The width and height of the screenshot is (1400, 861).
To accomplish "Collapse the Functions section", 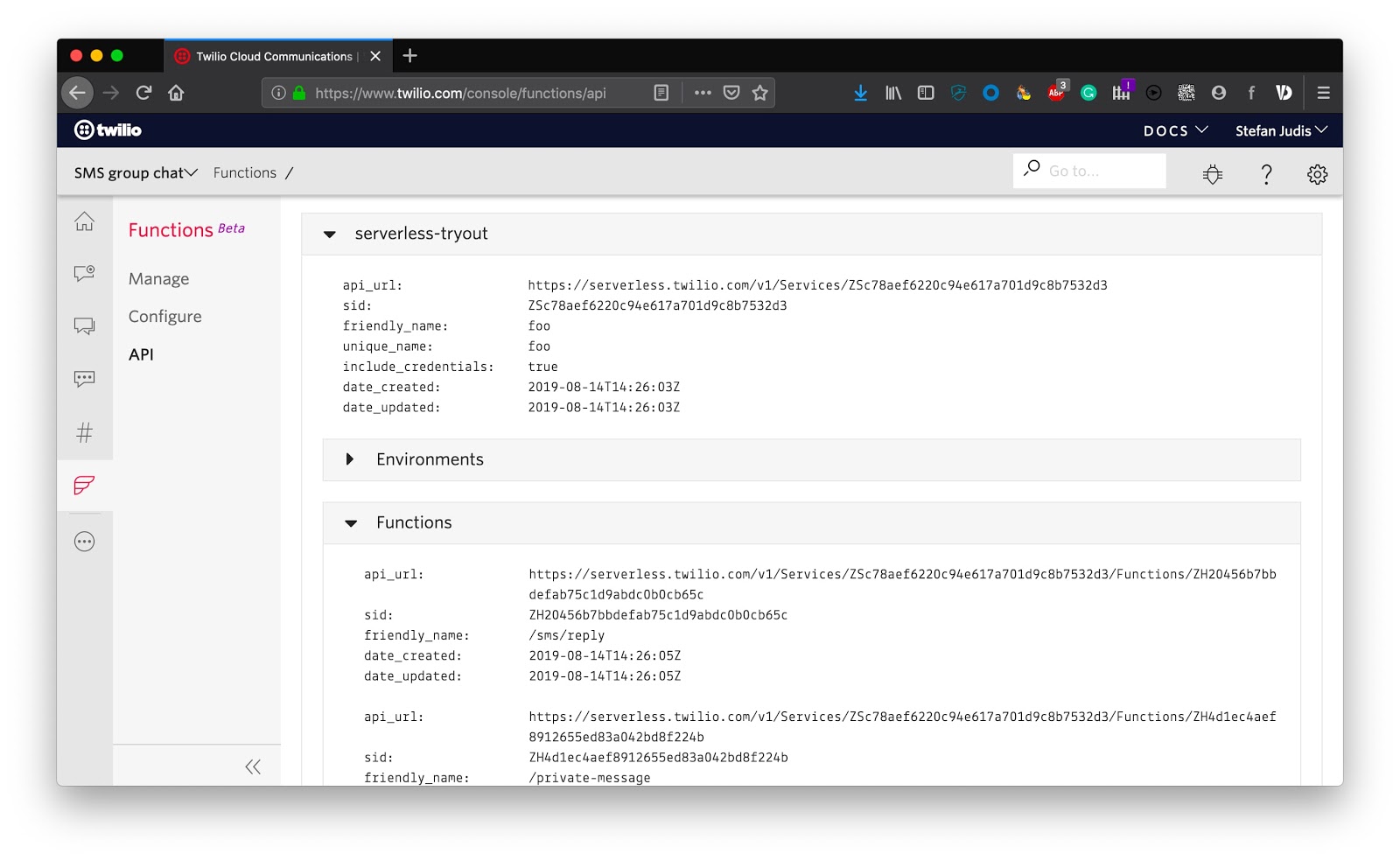I will click(x=351, y=523).
